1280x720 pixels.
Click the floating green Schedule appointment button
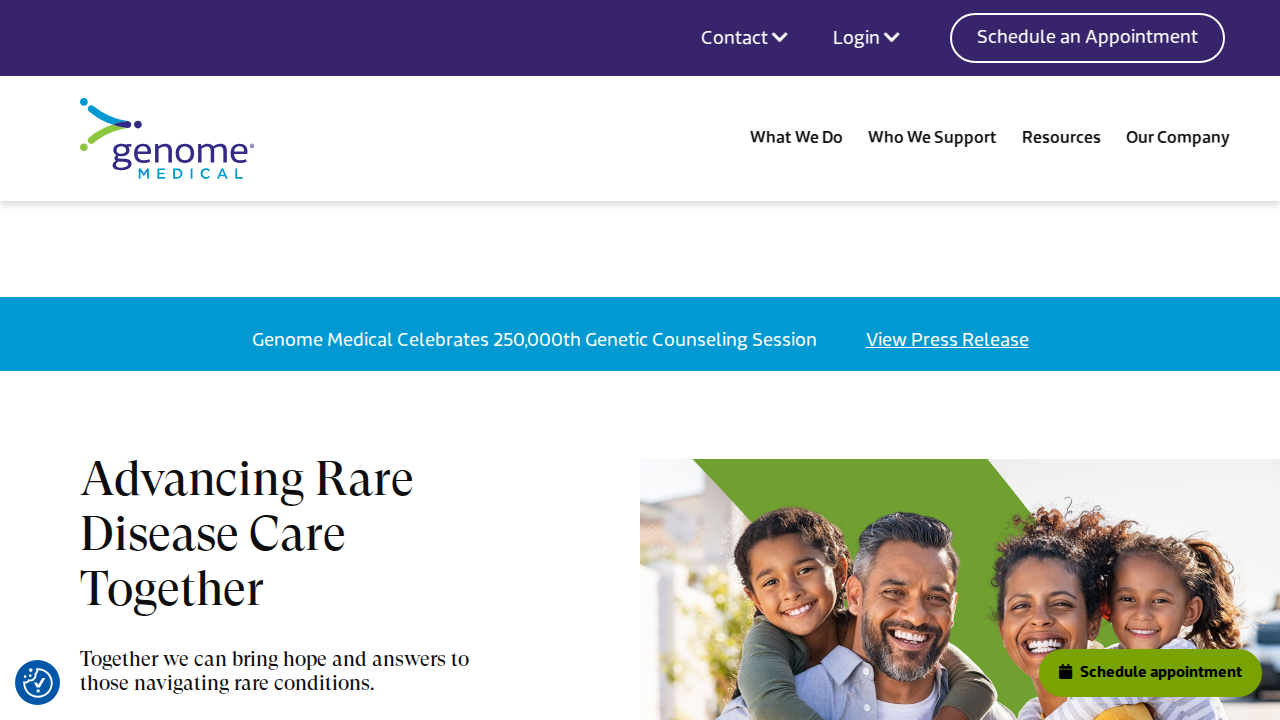(x=1150, y=673)
